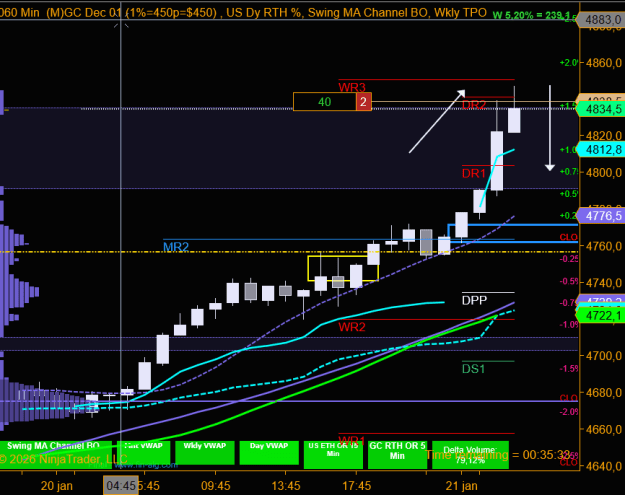Click the chart title (M)GC Dec text
625x495 pixels.
[x=83, y=13]
